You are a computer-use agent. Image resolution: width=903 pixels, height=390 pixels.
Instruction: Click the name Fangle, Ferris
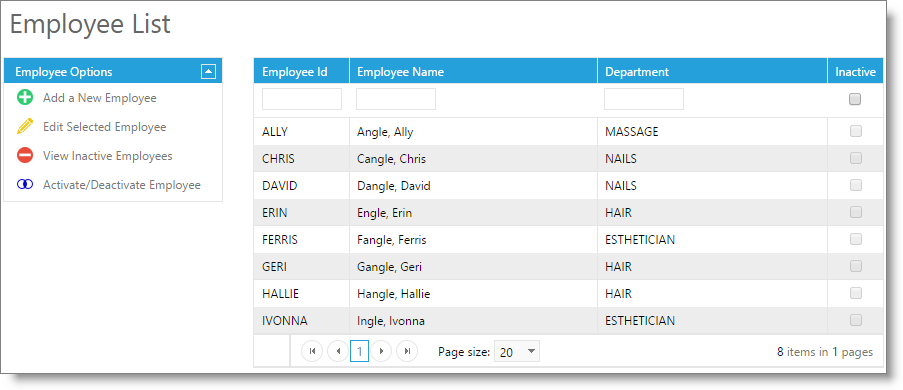click(392, 240)
